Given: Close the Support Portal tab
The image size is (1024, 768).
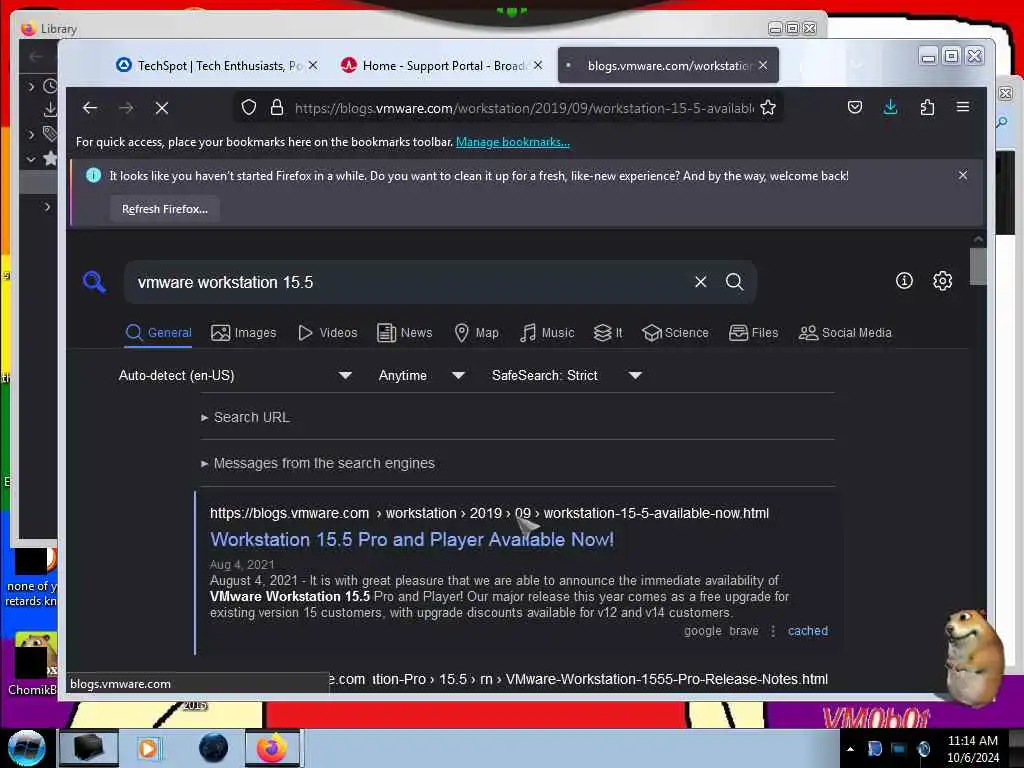Looking at the screenshot, I should click(537, 65).
